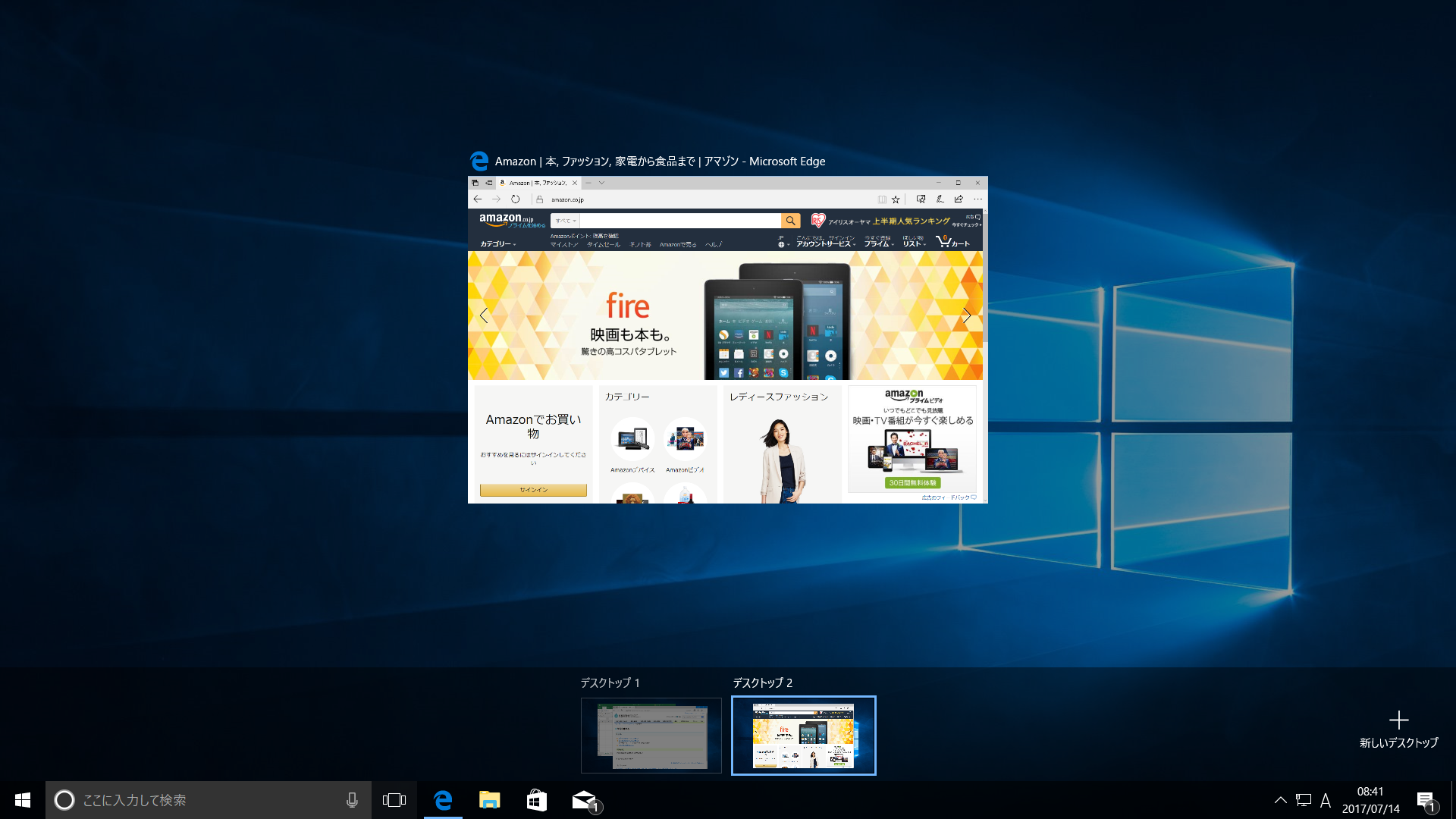Image resolution: width=1456 pixels, height=819 pixels.
Task: Click the Show desktop strip at the taskbar edge
Action: click(1452, 800)
